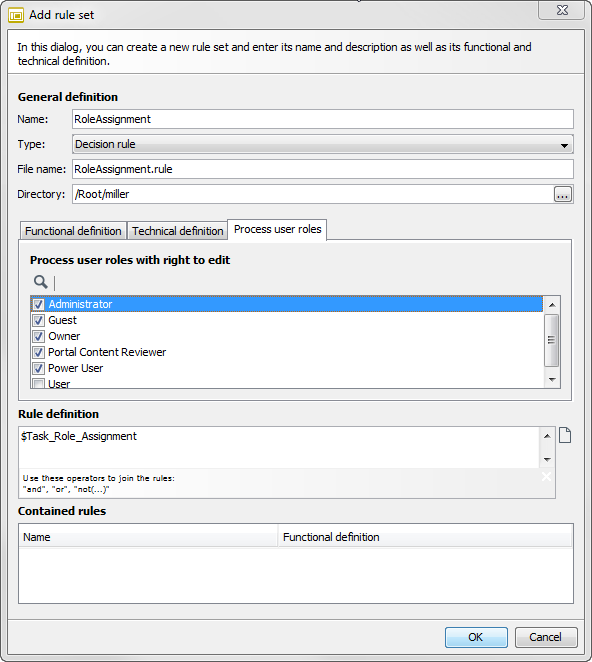This screenshot has width=592, height=662.
Task: Dismiss the operators hint with the X icon
Action: point(546,477)
